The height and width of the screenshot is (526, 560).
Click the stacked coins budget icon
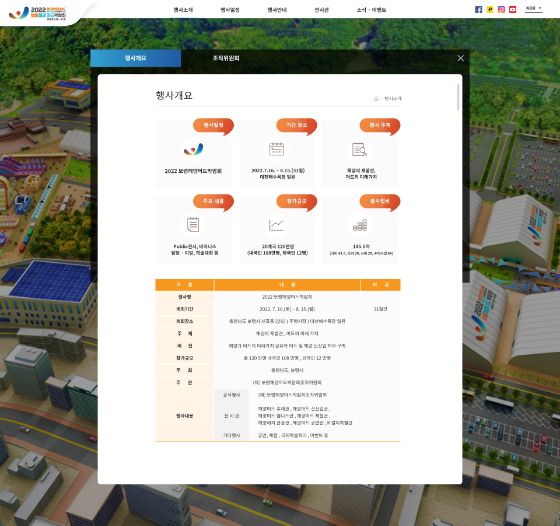[360, 225]
